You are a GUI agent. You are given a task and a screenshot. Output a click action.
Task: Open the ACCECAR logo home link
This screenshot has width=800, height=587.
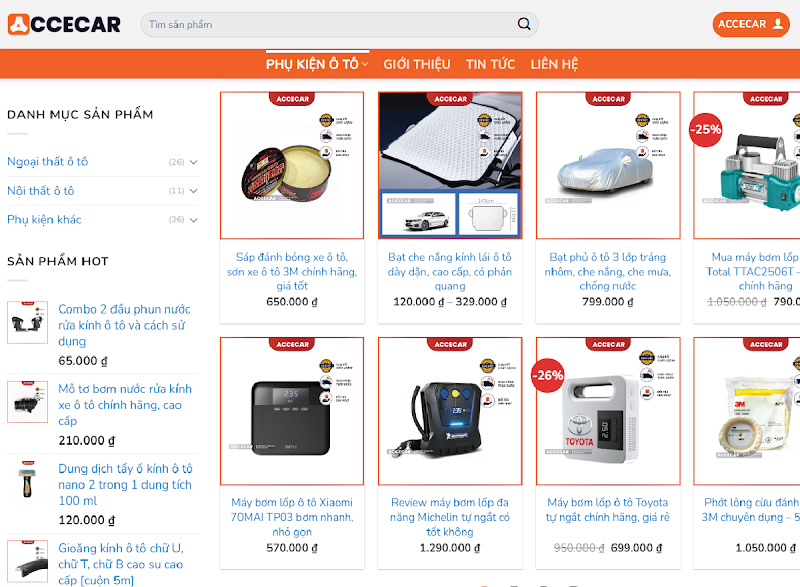click(64, 24)
